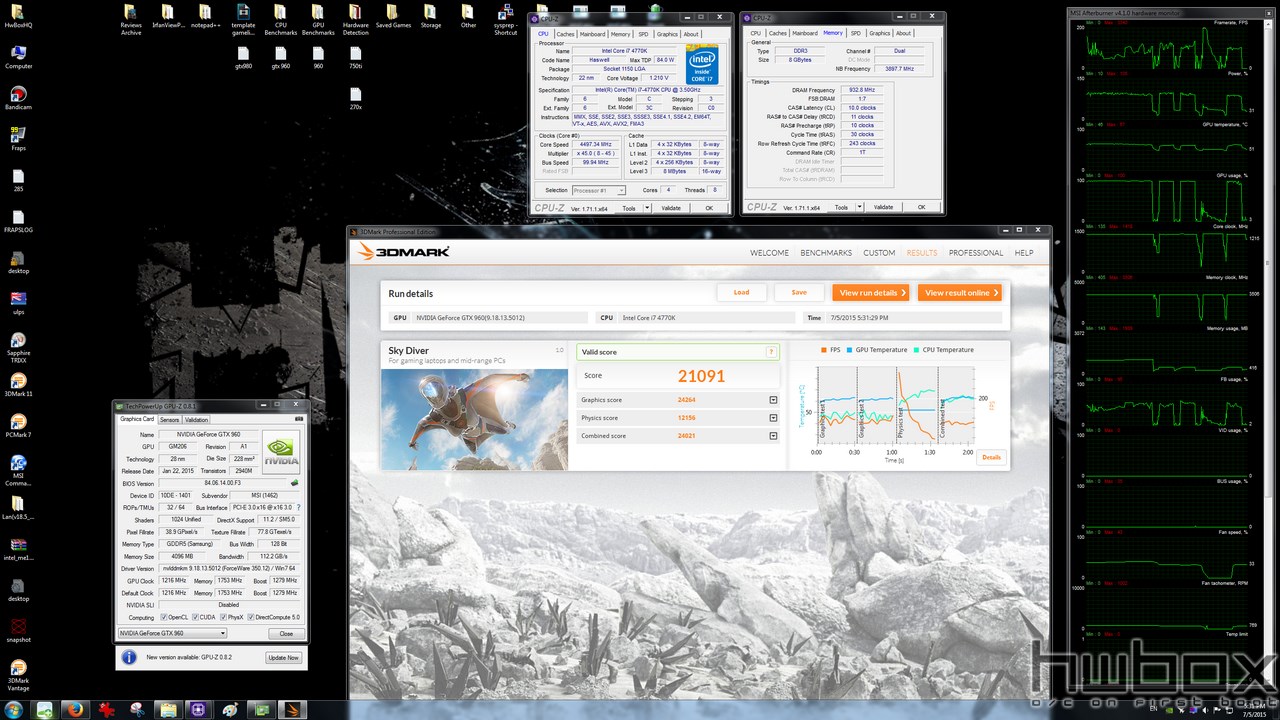Toggle the DirectCompute 5.0 checkbox in GPU-Z
Image resolution: width=1280 pixels, height=720 pixels.
point(250,617)
